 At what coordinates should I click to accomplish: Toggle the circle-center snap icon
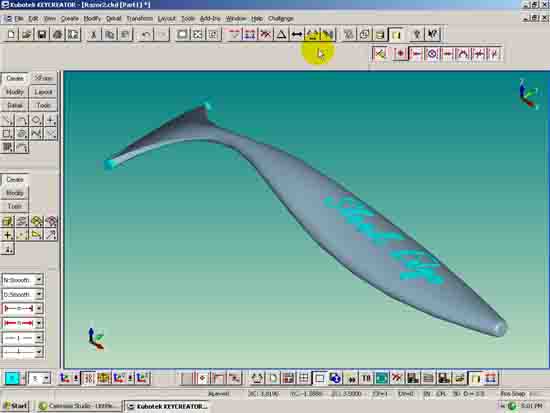pos(432,54)
